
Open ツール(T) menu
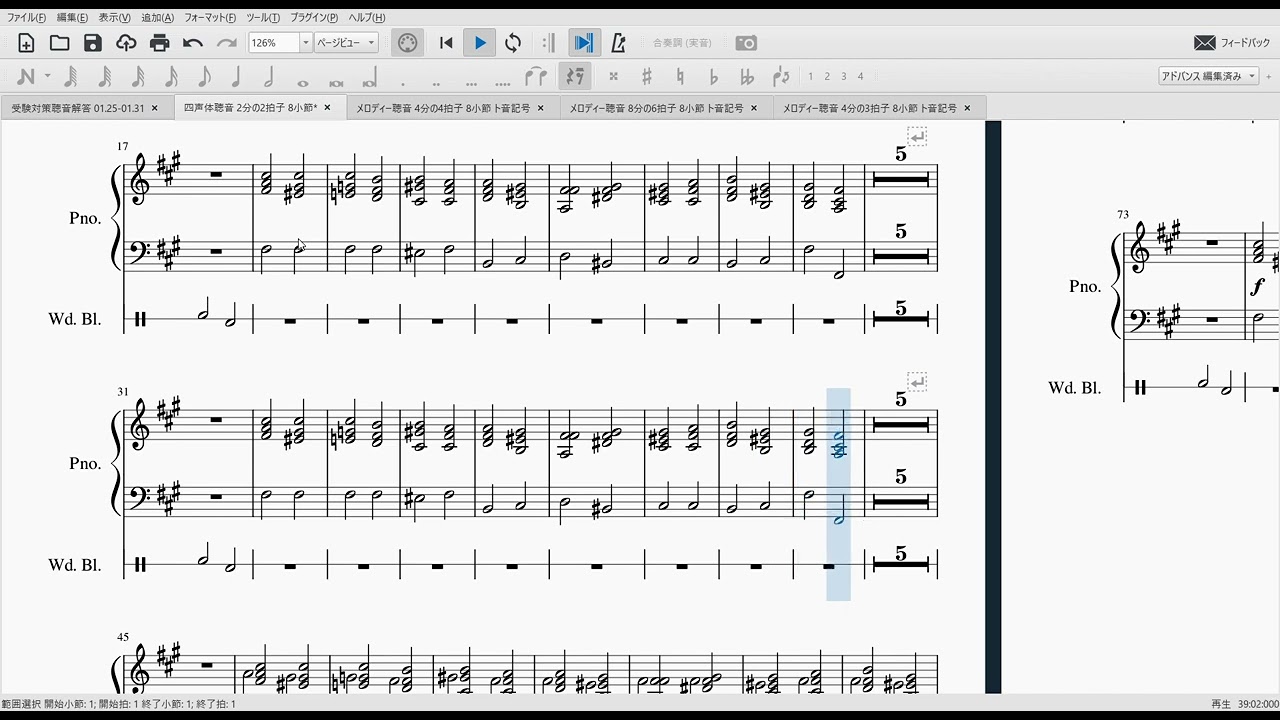click(x=263, y=18)
